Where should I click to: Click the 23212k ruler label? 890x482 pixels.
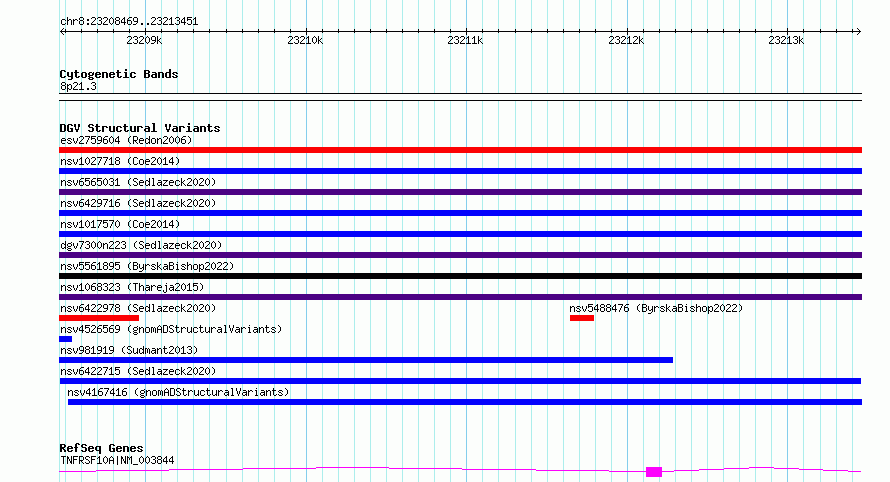(x=626, y=40)
